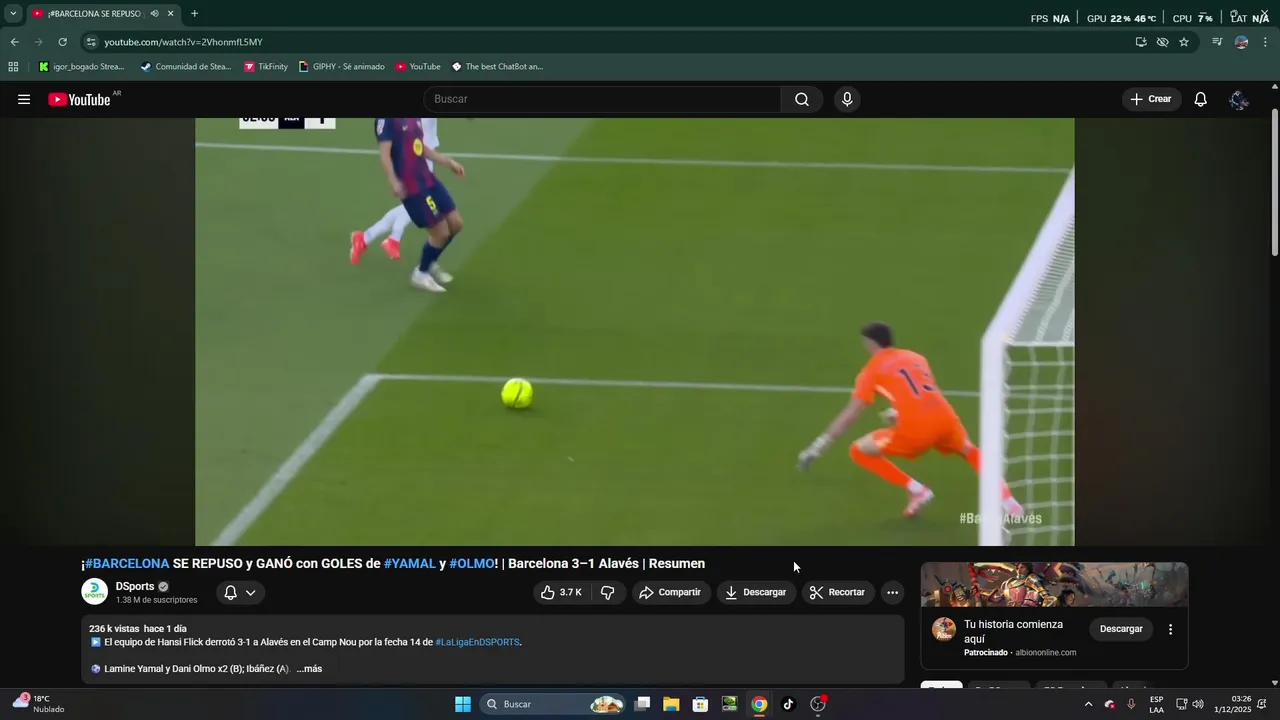Open Chrome three-dot menu
This screenshot has height=720, width=1280.
[x=1265, y=42]
